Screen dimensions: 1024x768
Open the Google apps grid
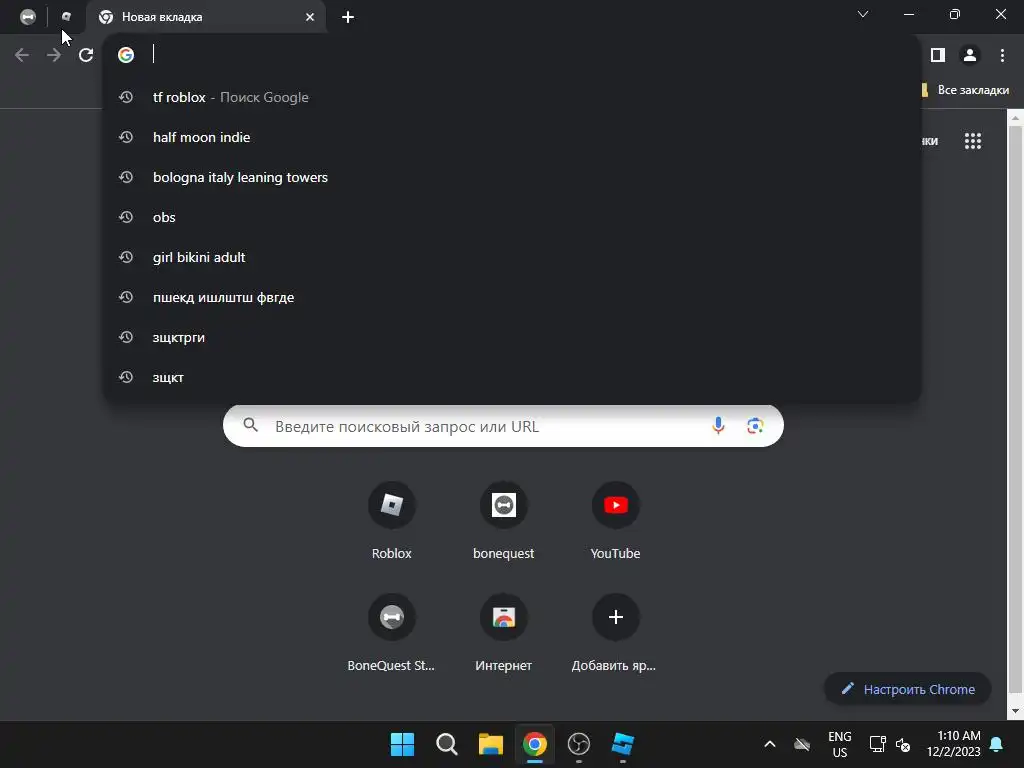pos(973,141)
